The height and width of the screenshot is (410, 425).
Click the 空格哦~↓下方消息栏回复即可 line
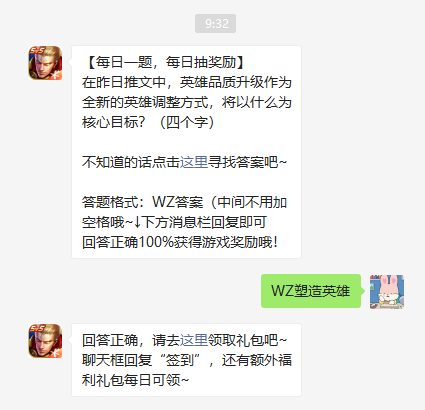(x=174, y=222)
